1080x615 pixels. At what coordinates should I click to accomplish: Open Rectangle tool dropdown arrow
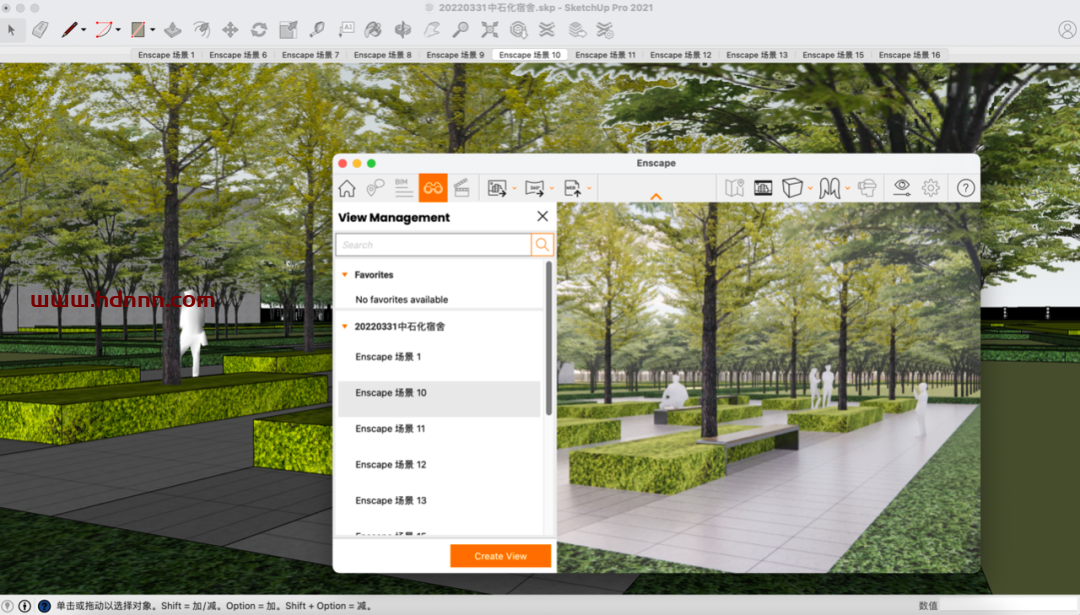point(152,30)
